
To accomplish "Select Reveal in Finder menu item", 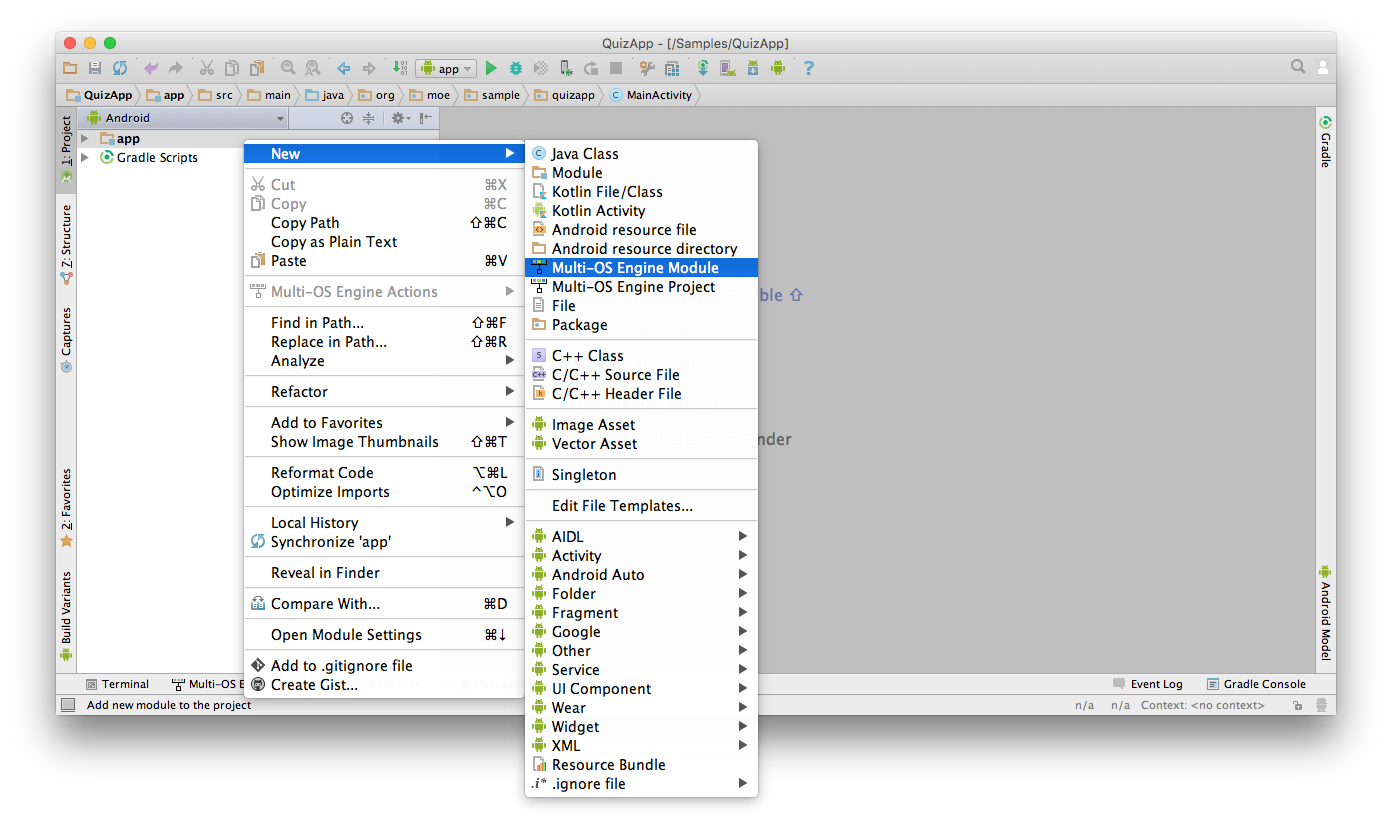I will click(x=384, y=573).
